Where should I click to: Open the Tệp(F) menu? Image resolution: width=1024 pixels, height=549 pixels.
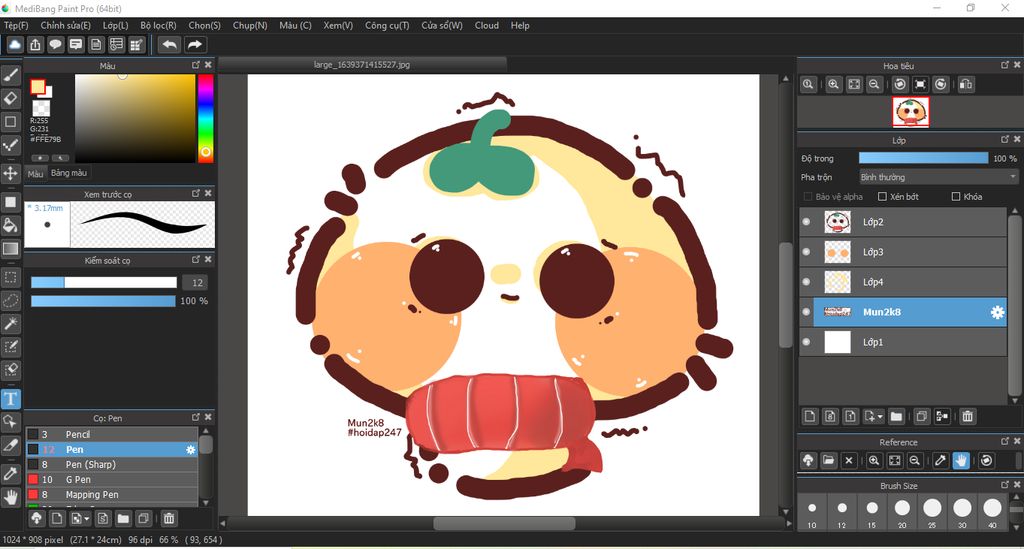[x=16, y=25]
